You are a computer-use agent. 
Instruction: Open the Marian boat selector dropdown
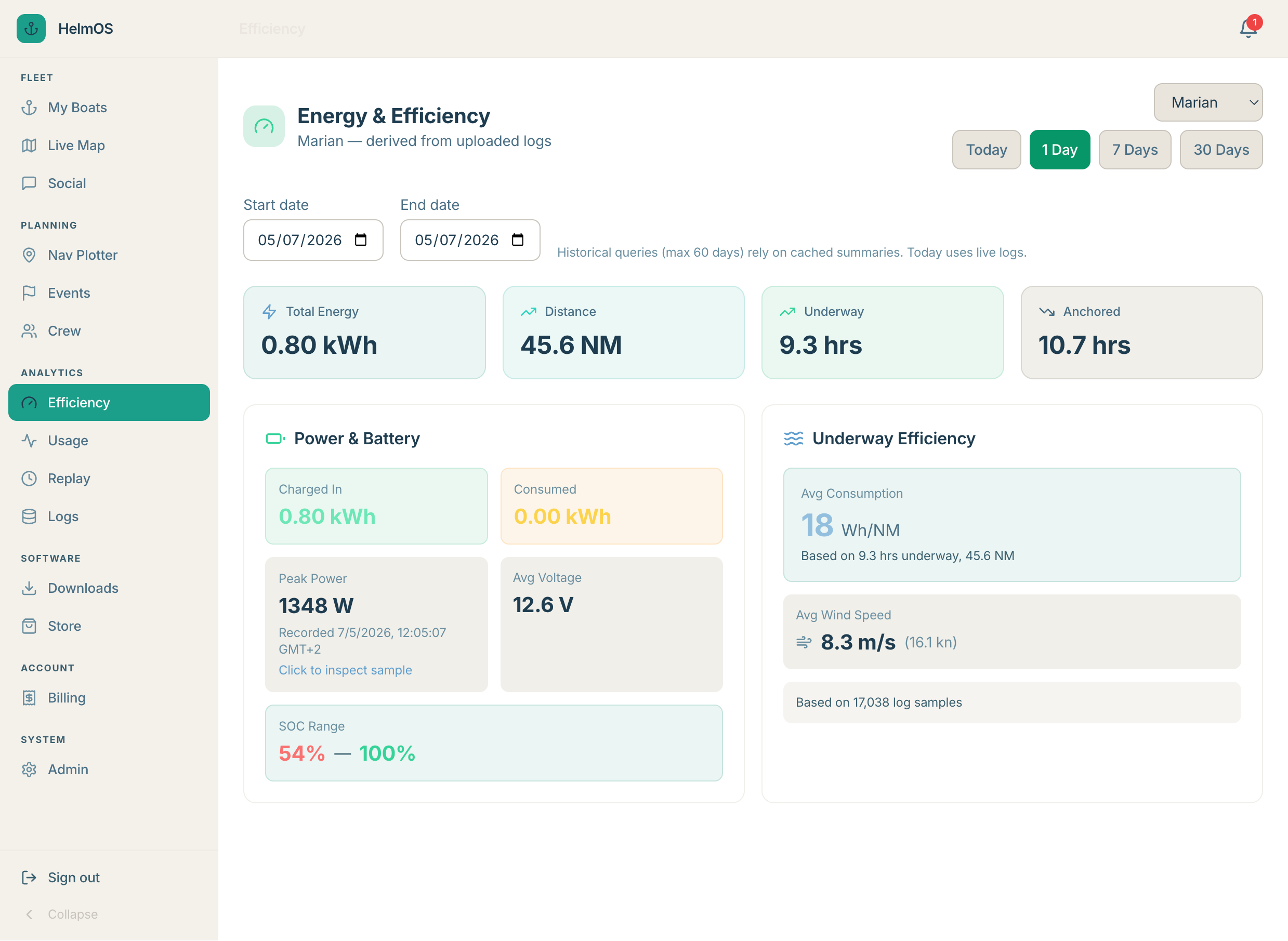click(1207, 102)
